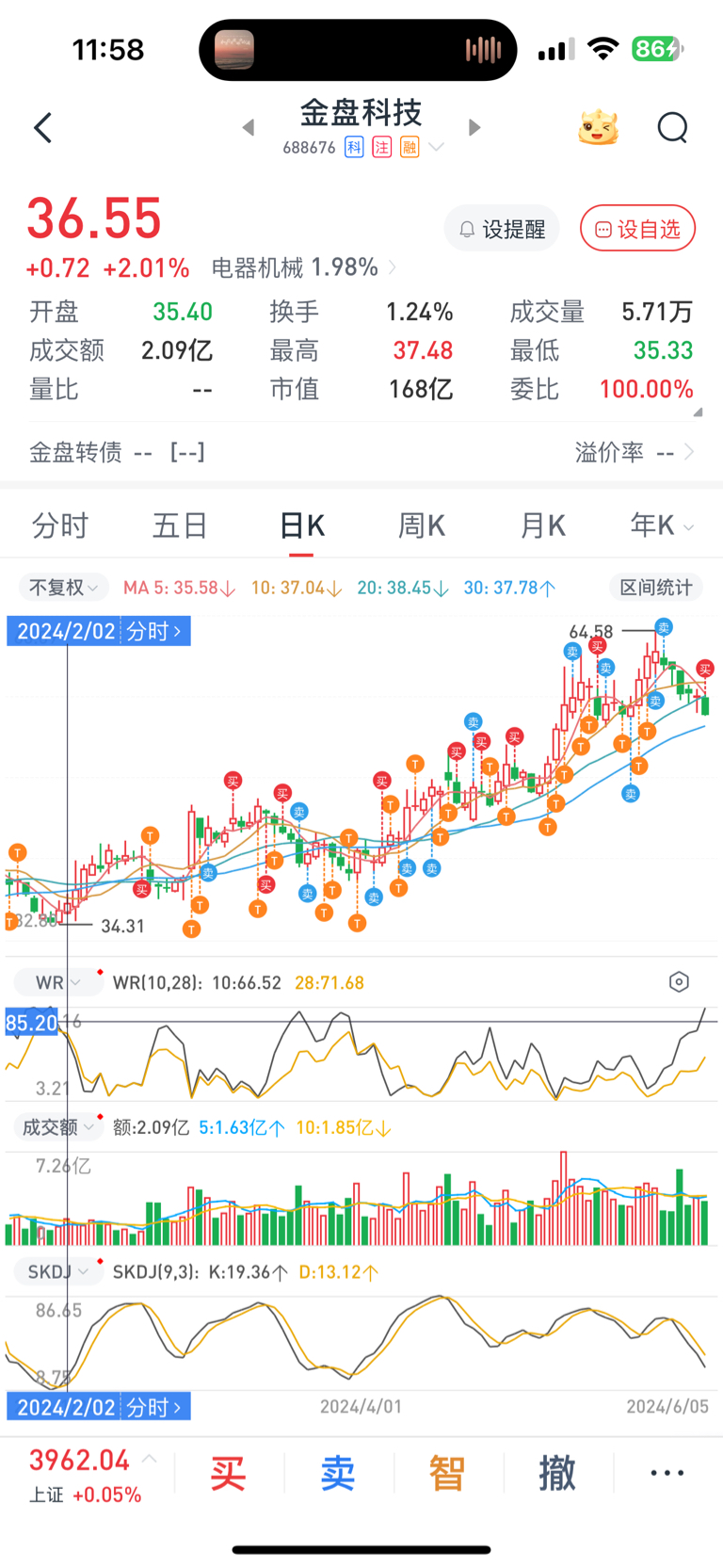The image size is (723, 1568).
Task: Tap the 撤 cancel order button
Action: point(557,1474)
